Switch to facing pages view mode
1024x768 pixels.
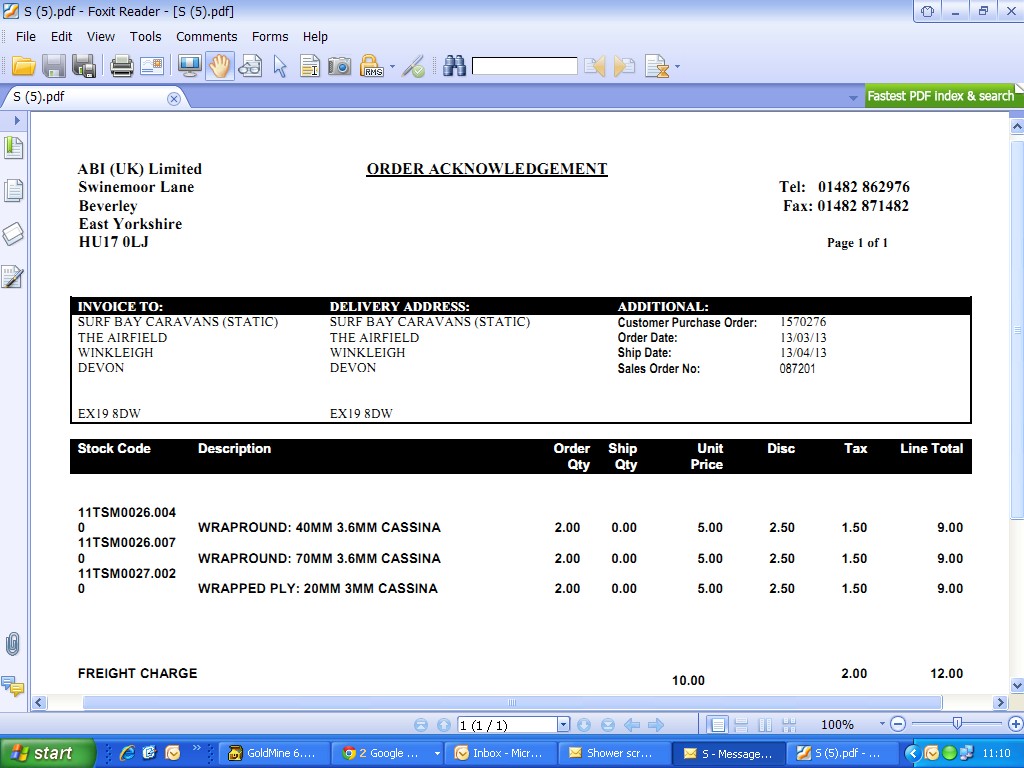[x=765, y=725]
